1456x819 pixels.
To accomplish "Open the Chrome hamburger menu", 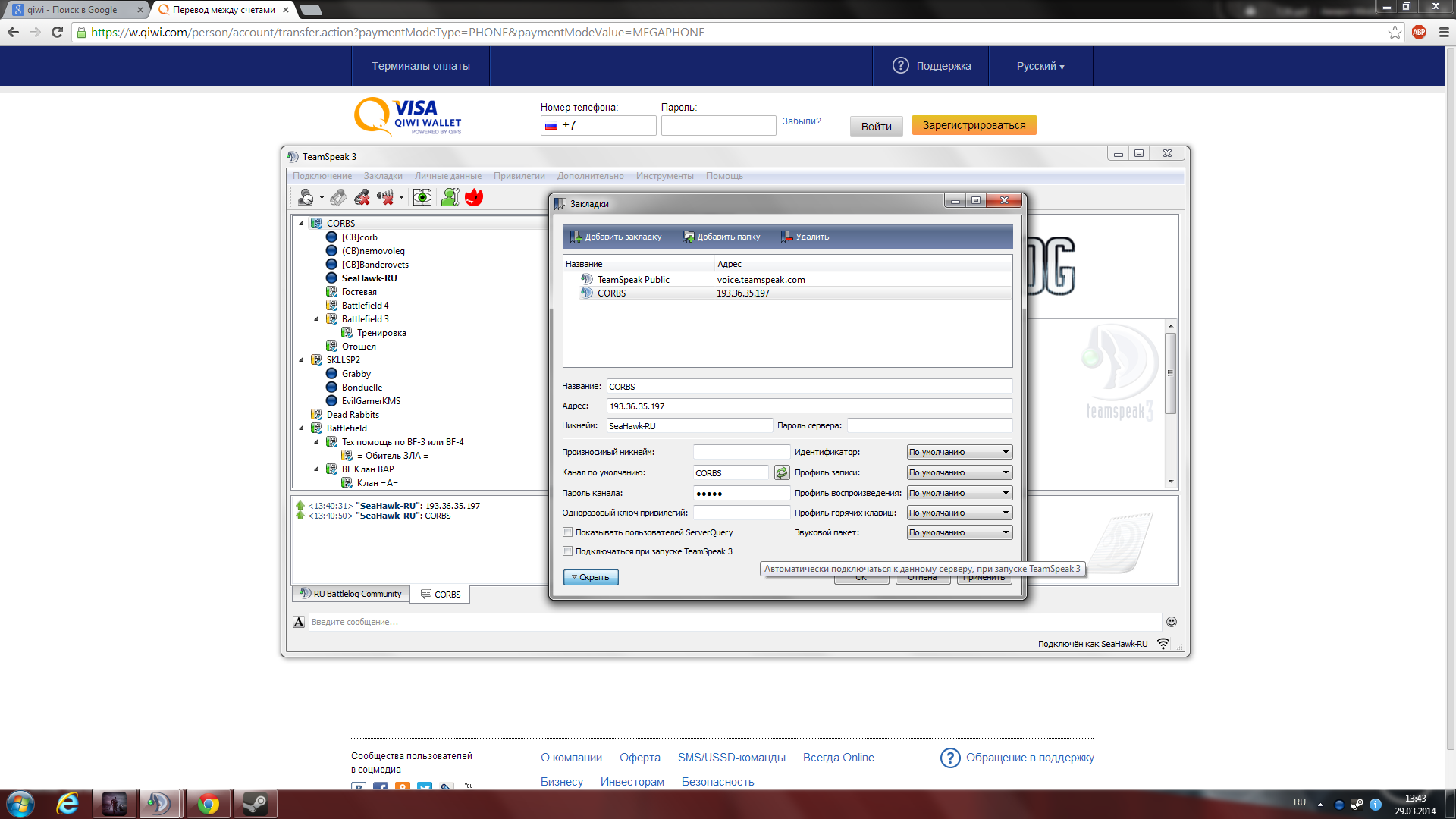I will tap(1443, 32).
